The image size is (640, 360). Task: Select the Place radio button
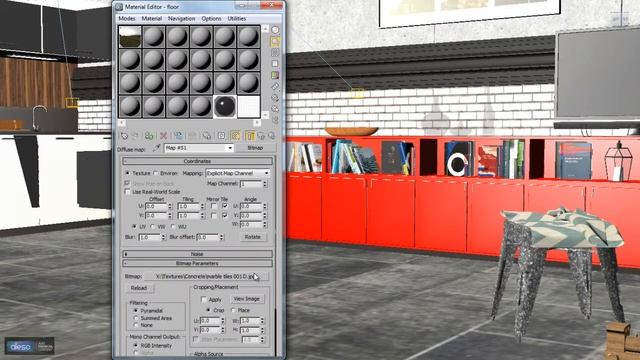tap(233, 310)
